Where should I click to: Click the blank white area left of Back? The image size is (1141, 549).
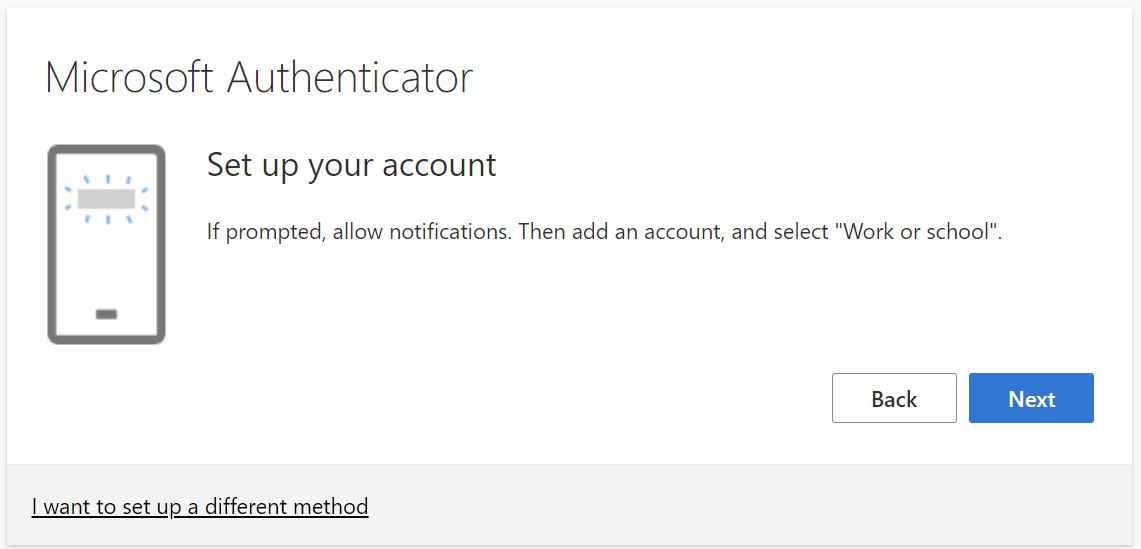click(500, 399)
